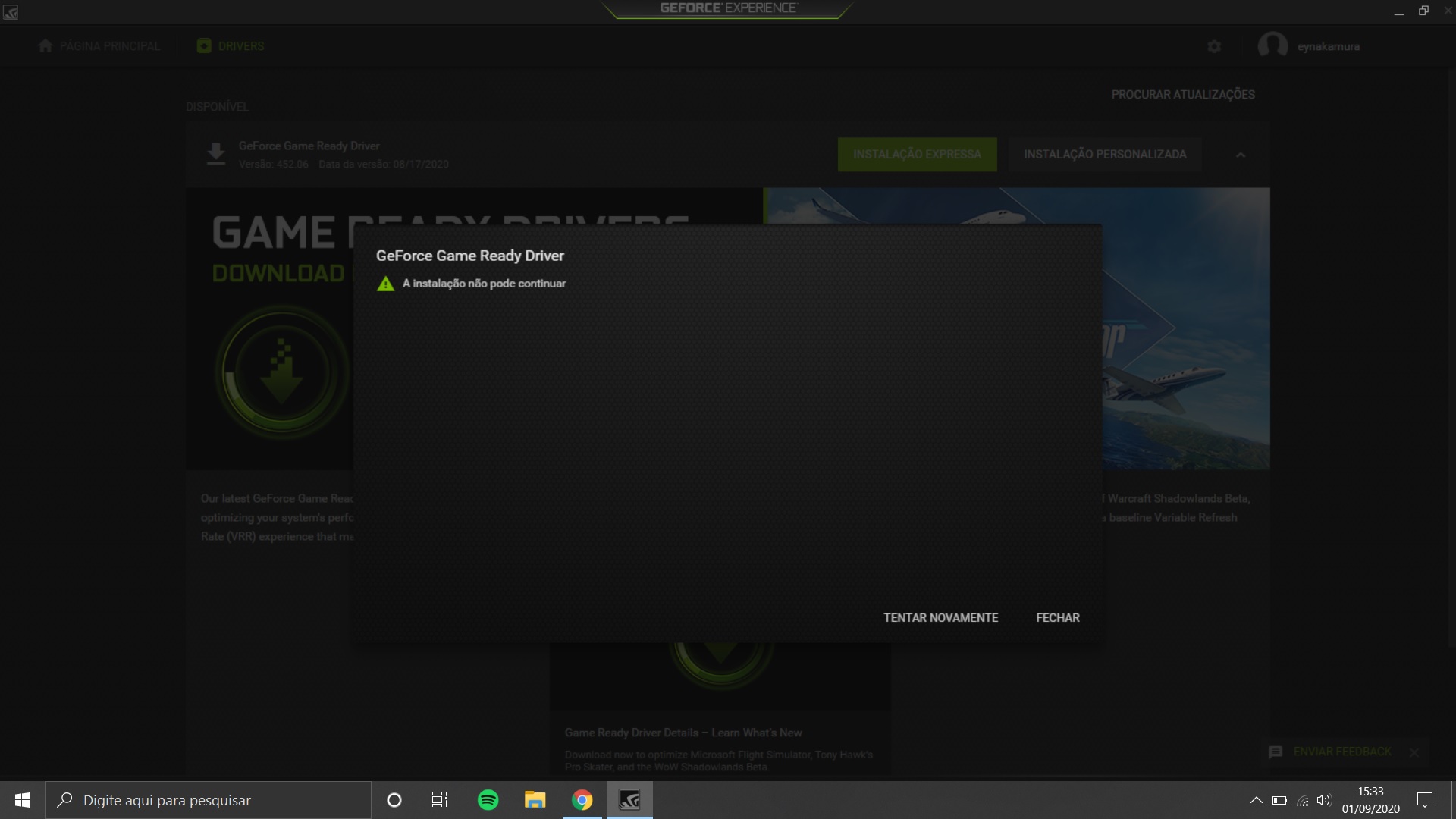The image size is (1456, 819).
Task: Switch to the DRIVERS tab
Action: (231, 46)
